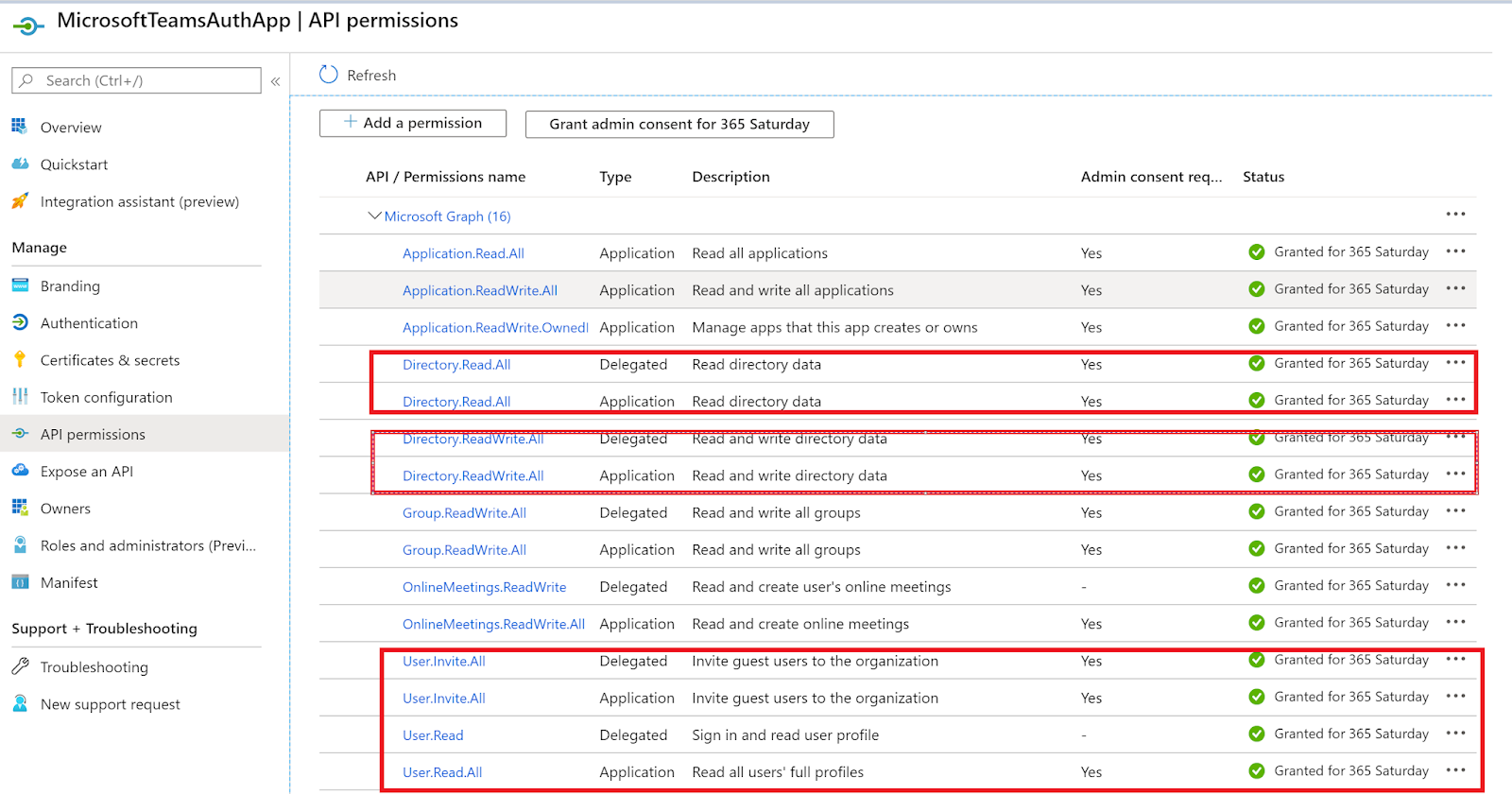Open Branding from the Manage menu
Image resolution: width=1512 pixels, height=794 pixels.
click(x=70, y=286)
